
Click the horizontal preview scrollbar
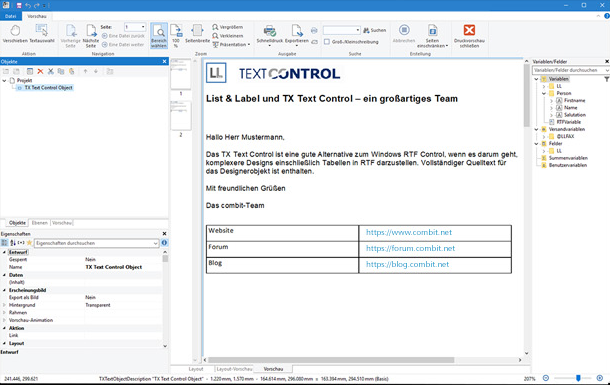(x=331, y=360)
